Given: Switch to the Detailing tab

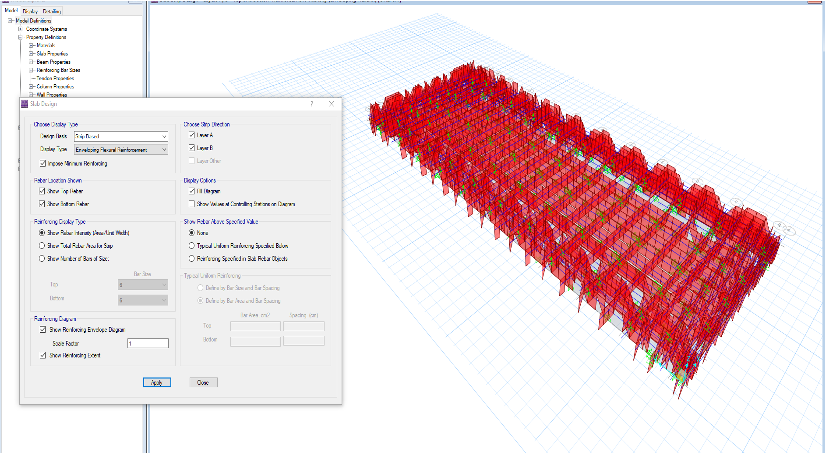Looking at the screenshot, I should (x=53, y=9).
